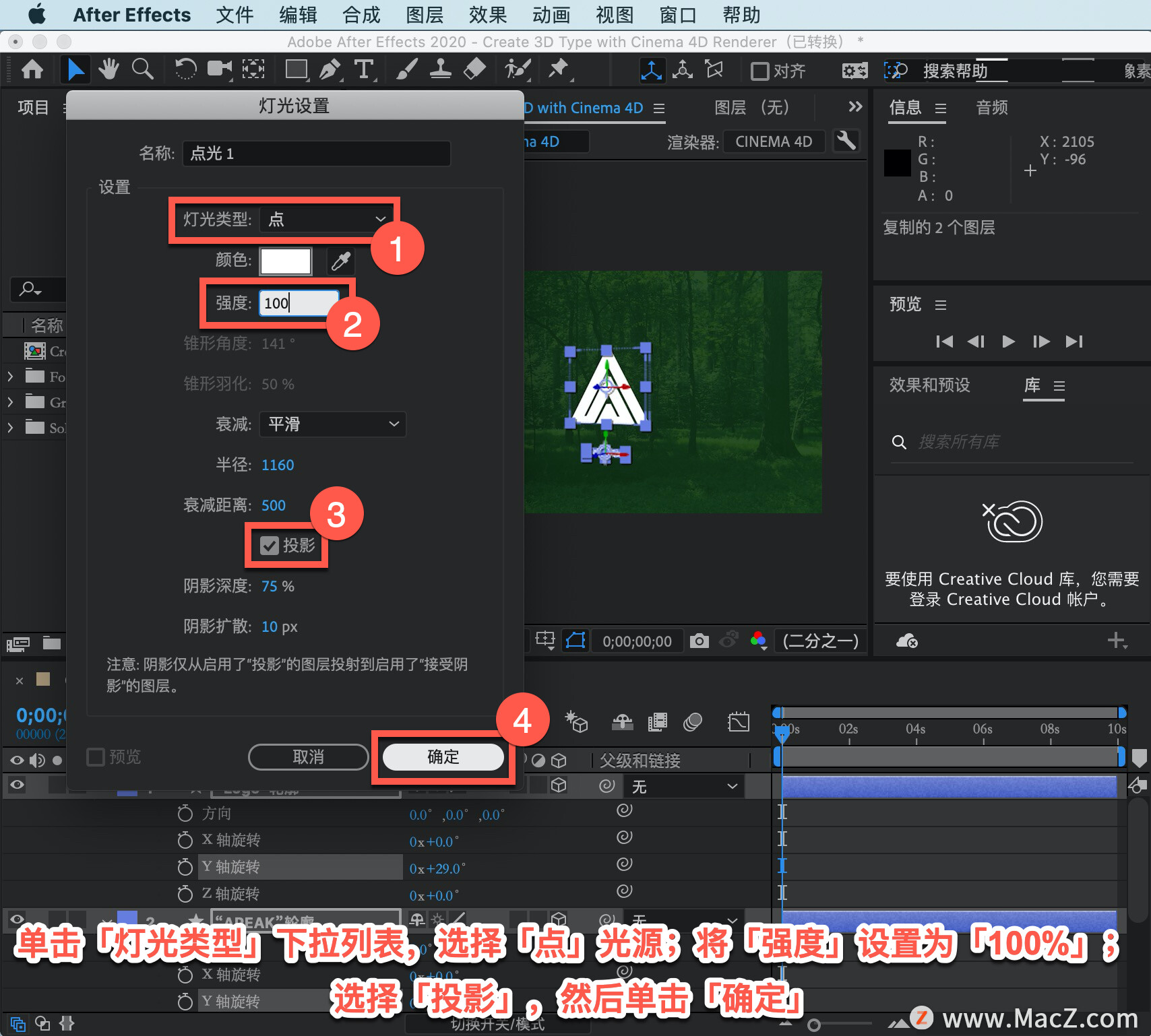Open renderer options wrench icon
The width and height of the screenshot is (1151, 1036).
(x=846, y=141)
